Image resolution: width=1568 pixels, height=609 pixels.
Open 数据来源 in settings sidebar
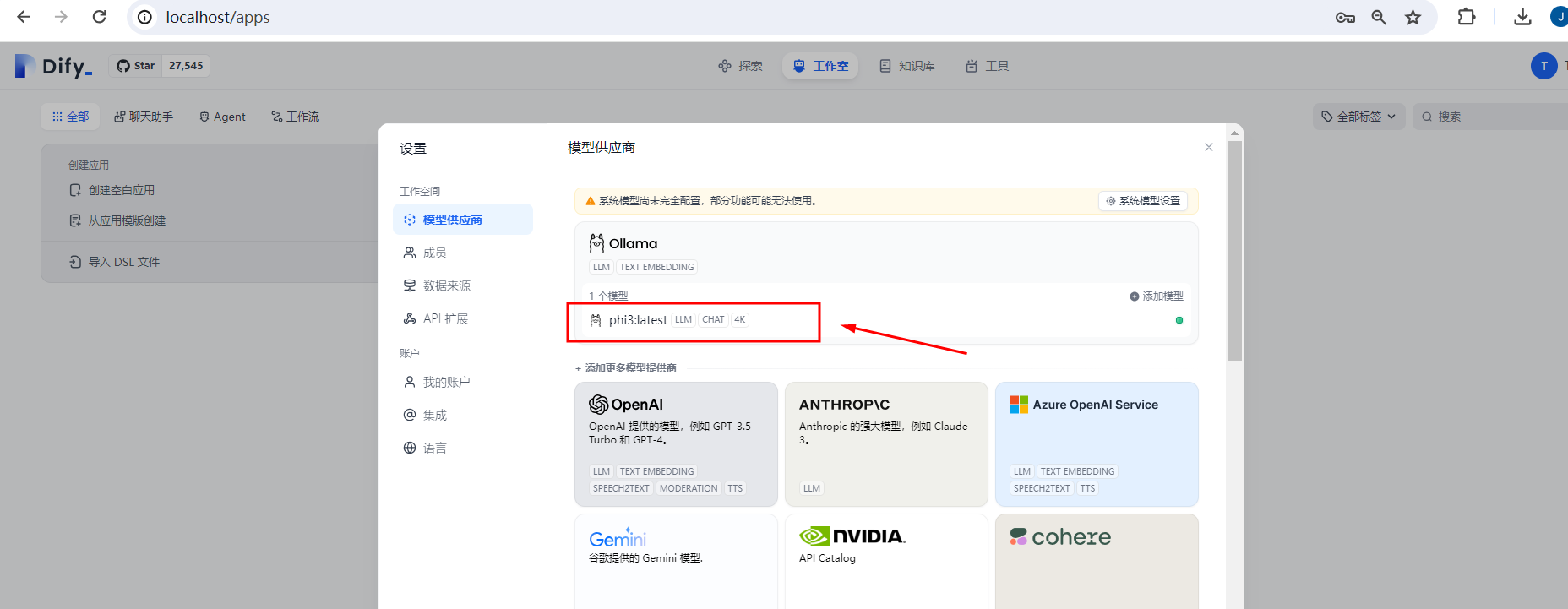pyautogui.click(x=463, y=285)
